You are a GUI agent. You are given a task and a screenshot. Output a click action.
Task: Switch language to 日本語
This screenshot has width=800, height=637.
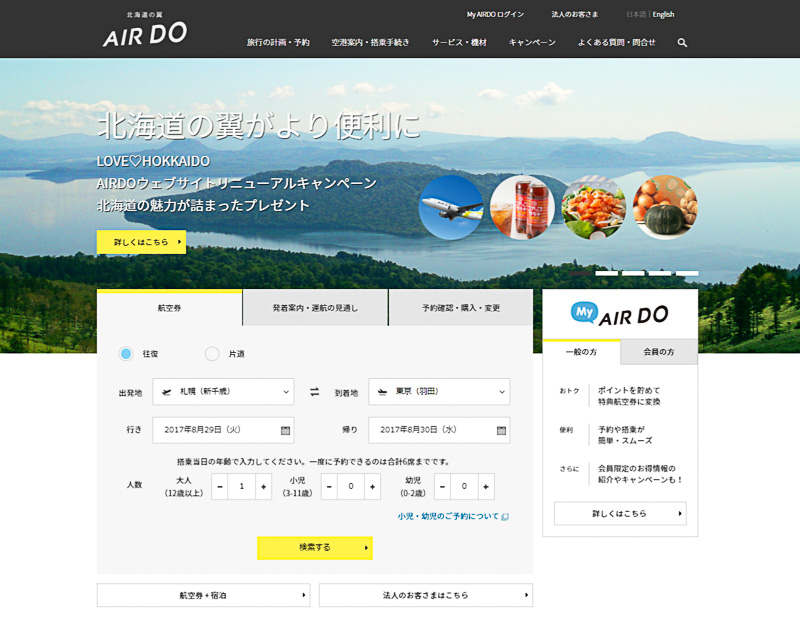click(636, 14)
